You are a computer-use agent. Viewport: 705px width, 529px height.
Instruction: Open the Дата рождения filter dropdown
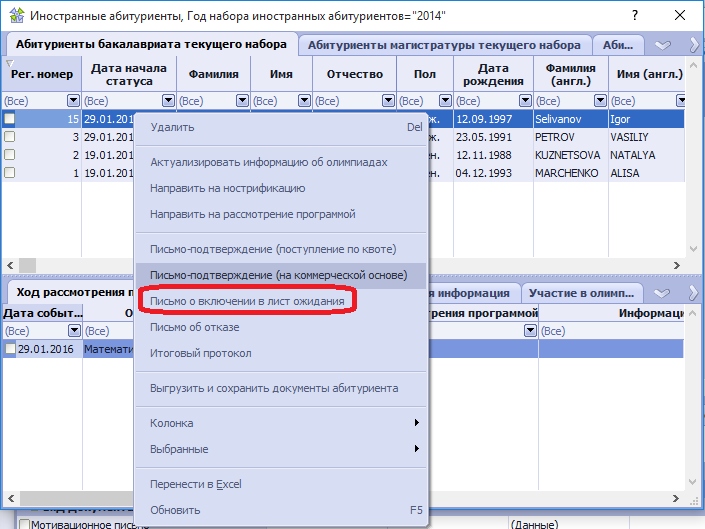click(525, 101)
